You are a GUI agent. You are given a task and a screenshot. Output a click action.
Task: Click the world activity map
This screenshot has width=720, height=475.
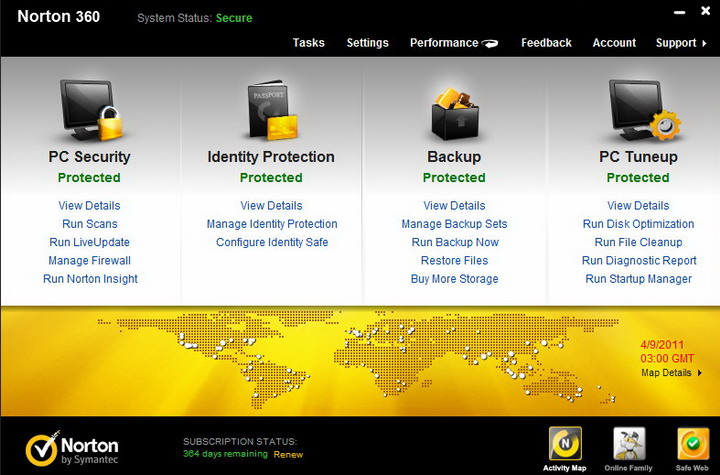click(358, 359)
